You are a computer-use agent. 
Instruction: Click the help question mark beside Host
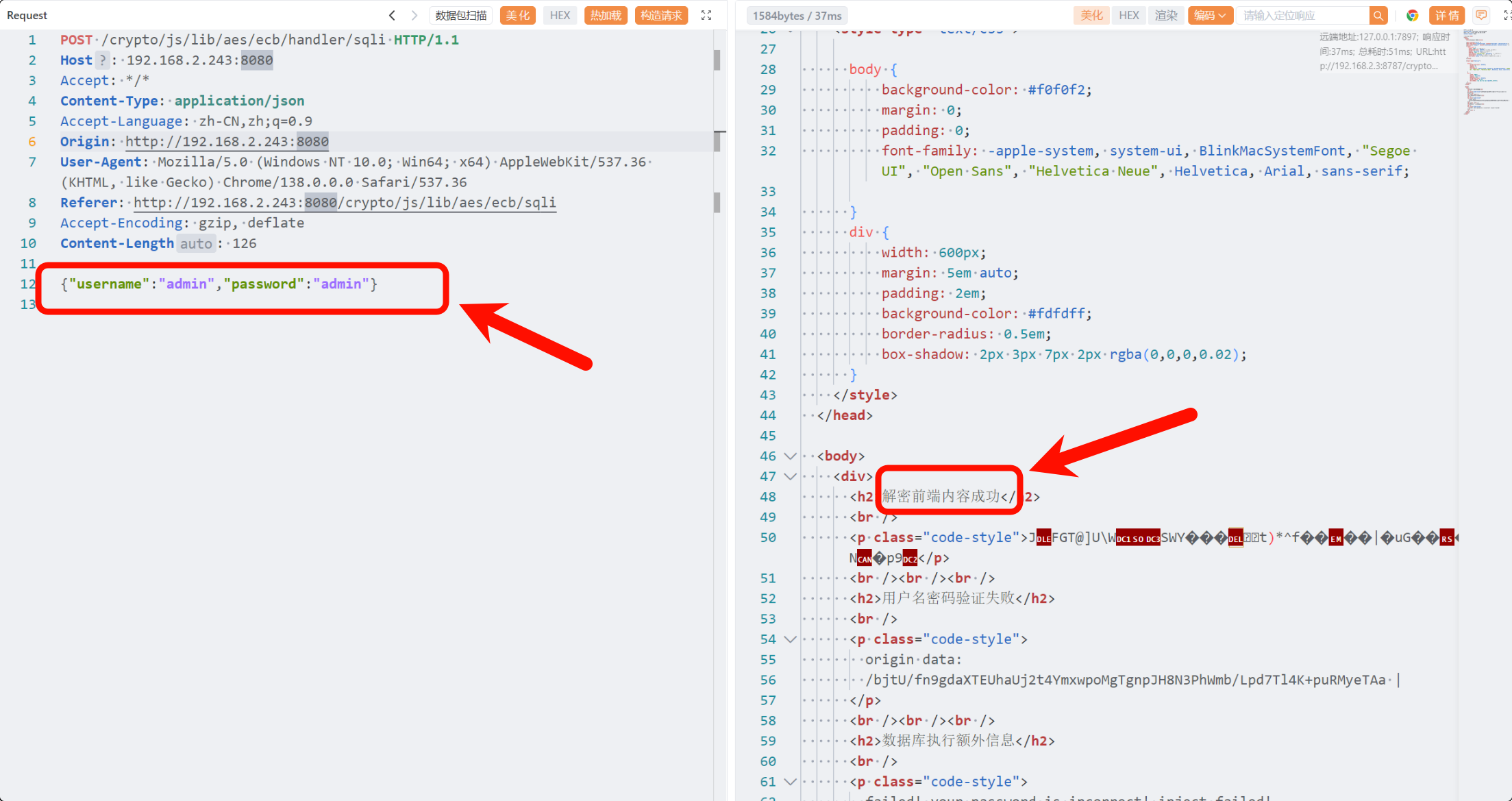pyautogui.click(x=102, y=60)
